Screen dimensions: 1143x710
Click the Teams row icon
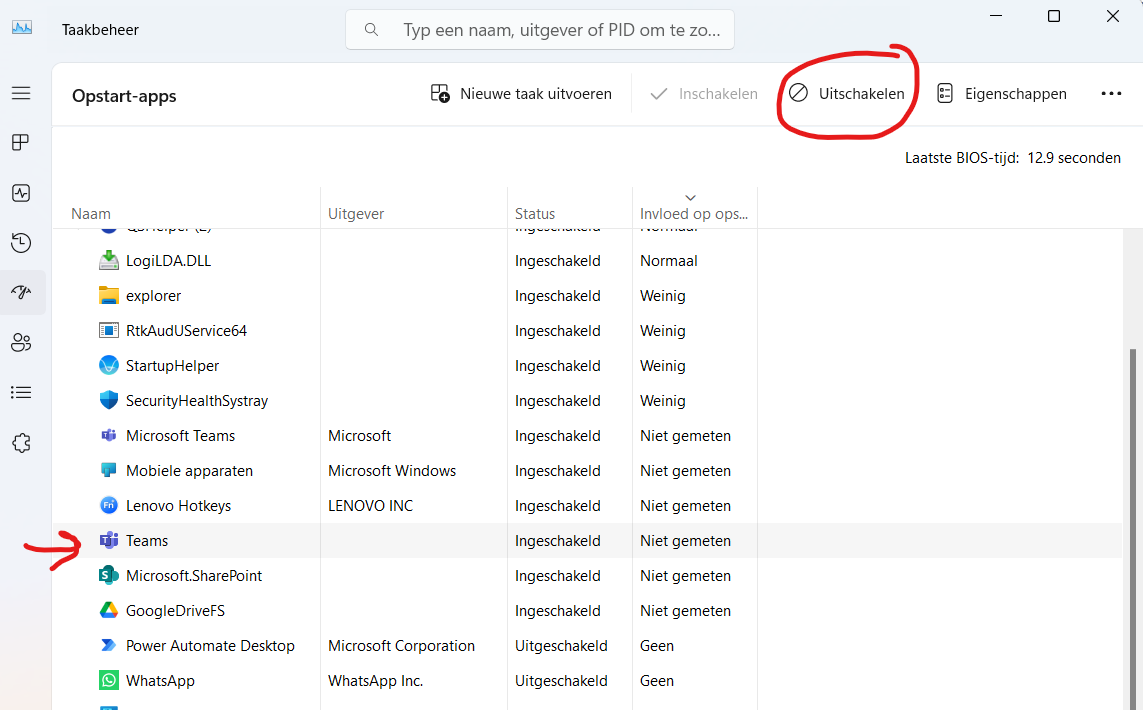pos(109,540)
